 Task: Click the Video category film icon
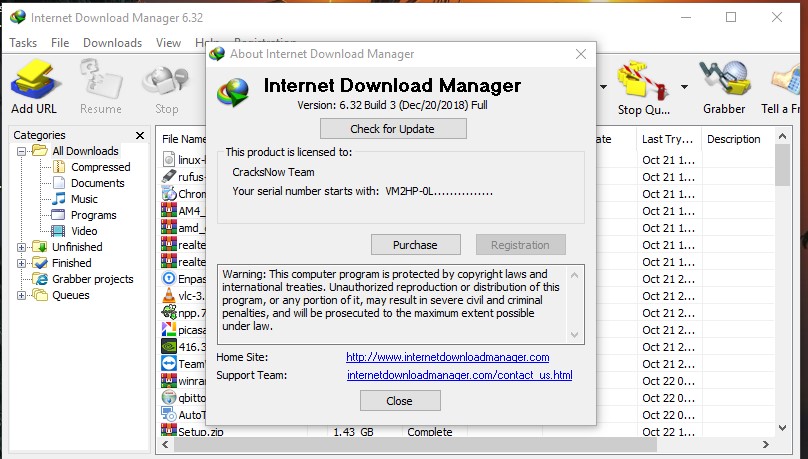pyautogui.click(x=58, y=231)
